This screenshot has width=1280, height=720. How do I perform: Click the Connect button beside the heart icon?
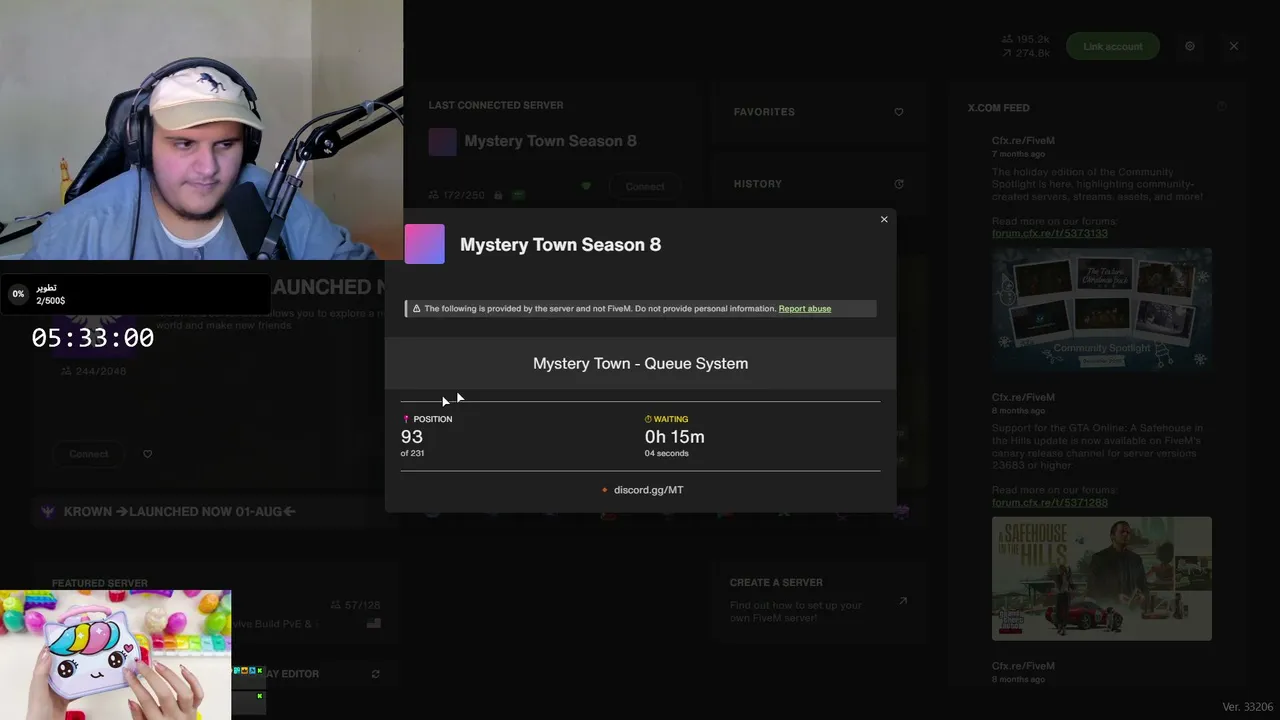click(x=89, y=454)
